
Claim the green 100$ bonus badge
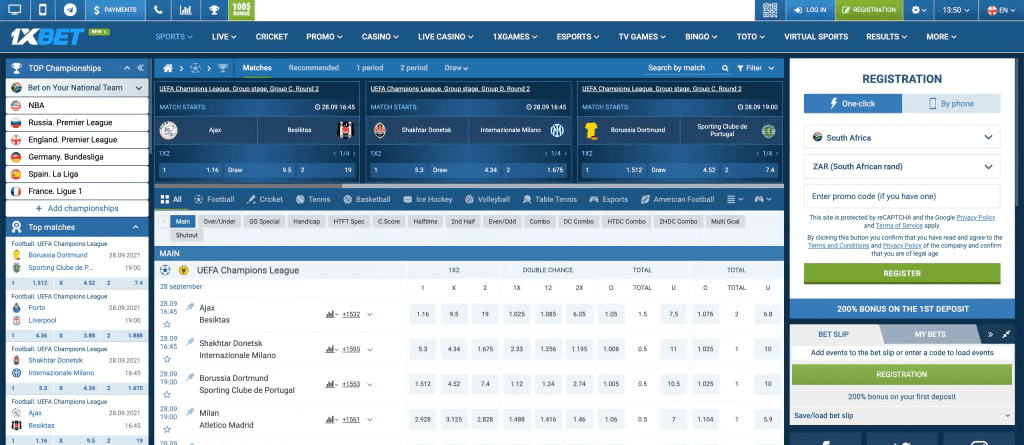coord(242,10)
